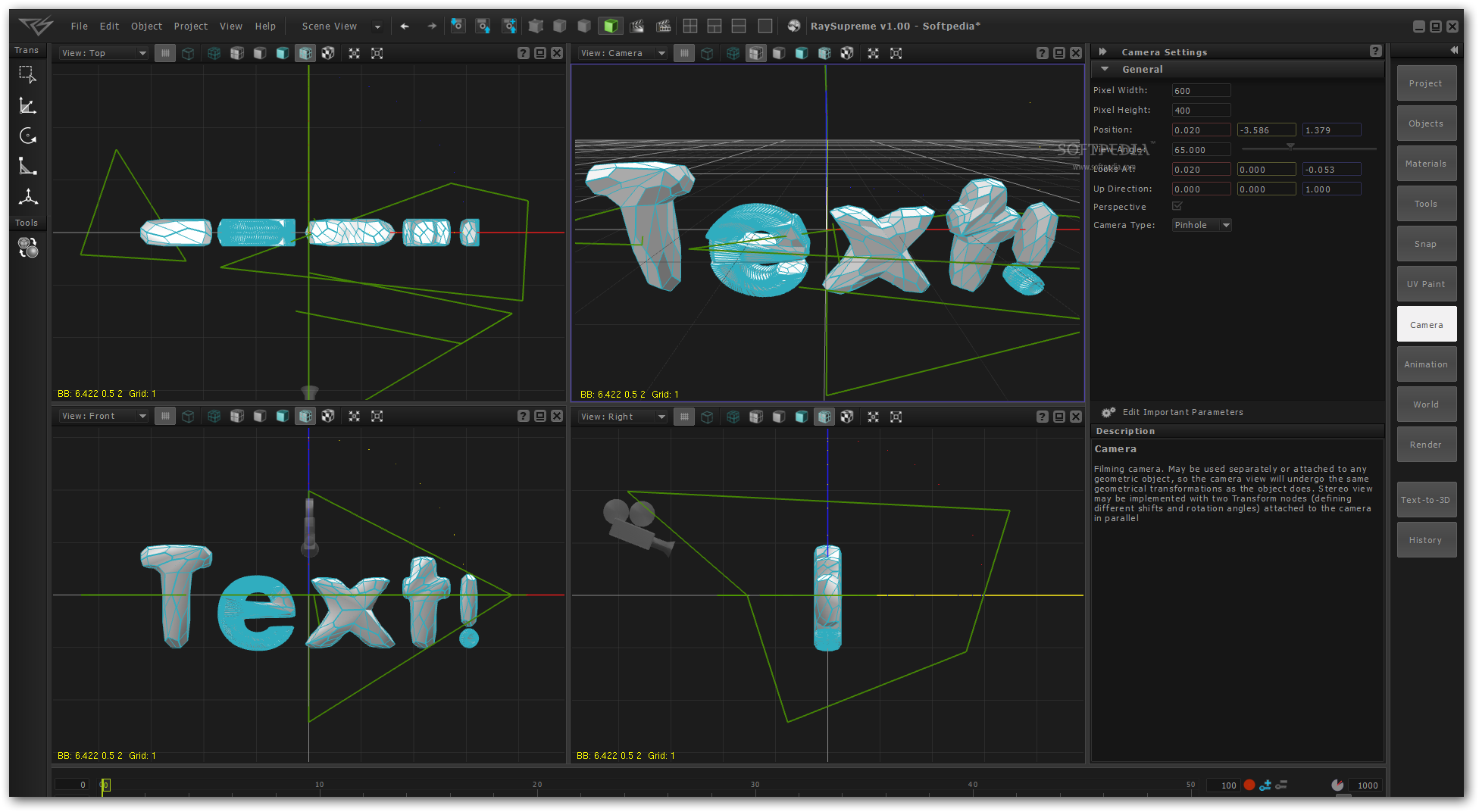Viewport: 1479px width, 812px height.
Task: Click the add keyframe key icon
Action: [x=1265, y=785]
